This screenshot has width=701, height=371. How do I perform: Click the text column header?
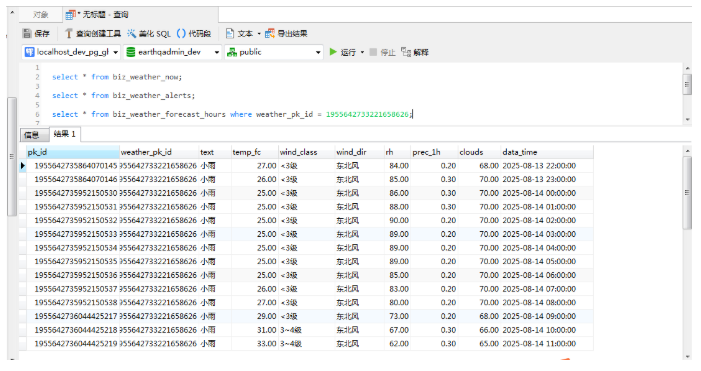click(215, 152)
